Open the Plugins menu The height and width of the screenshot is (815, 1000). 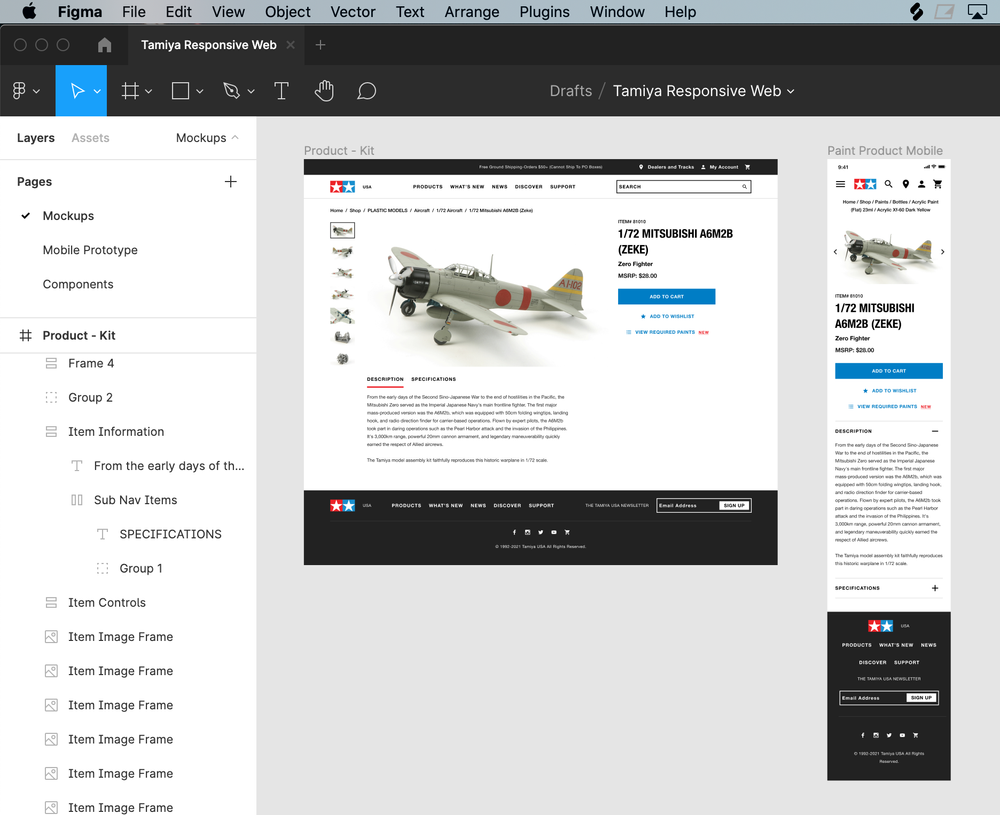tap(544, 11)
